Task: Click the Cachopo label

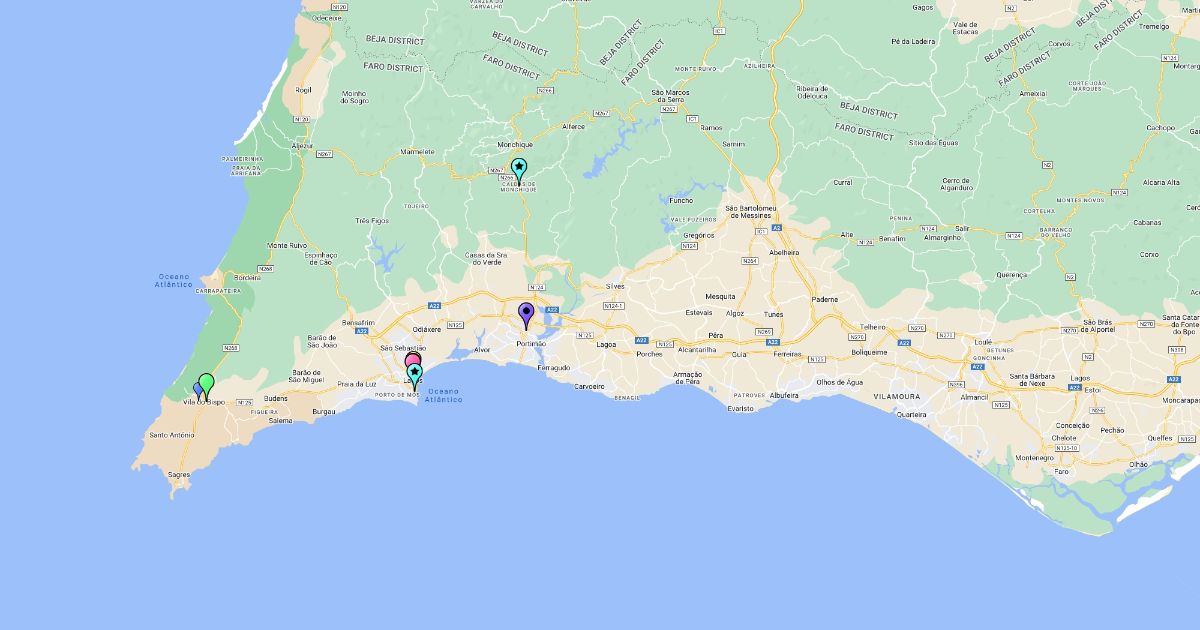Action: (x=1160, y=128)
